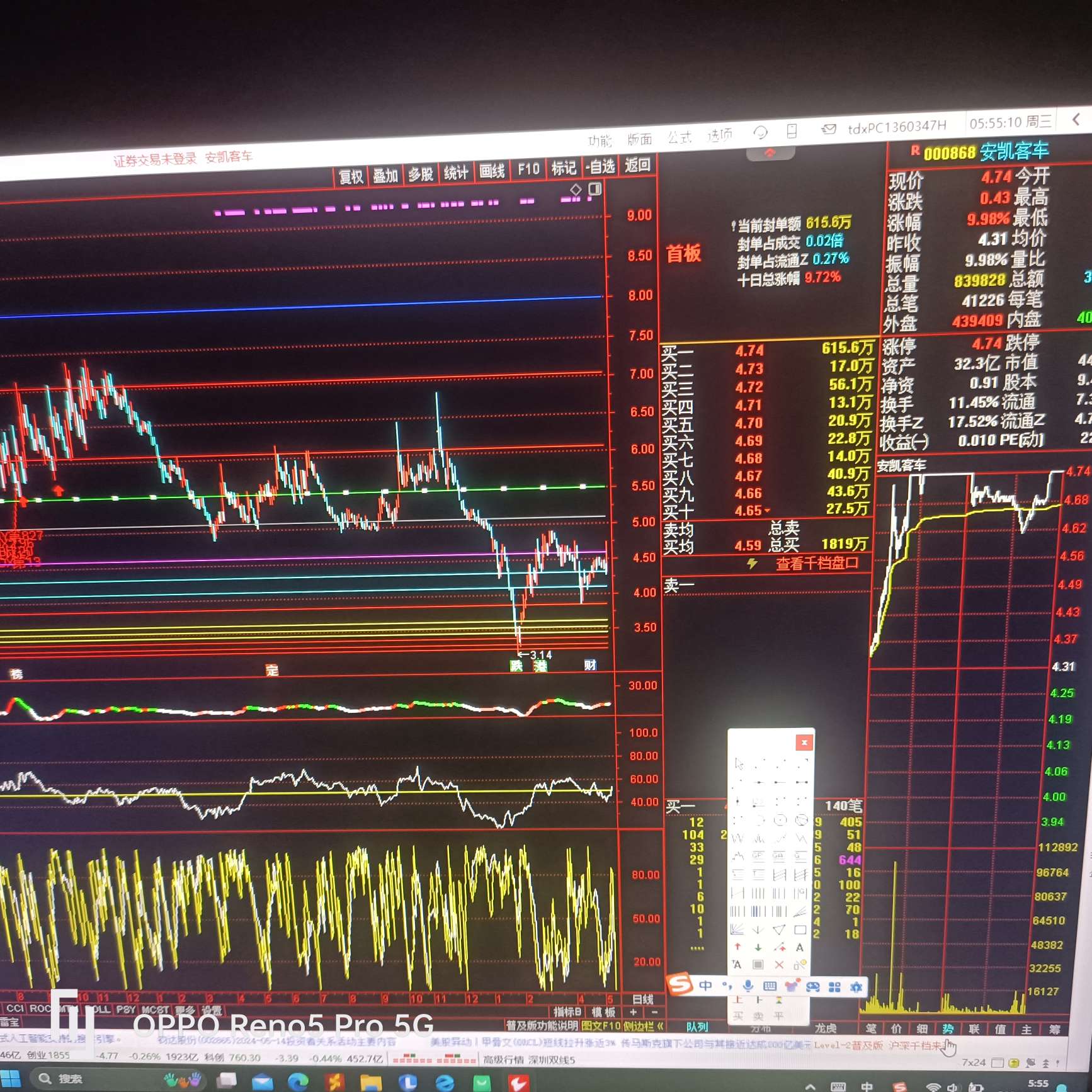This screenshot has width=1092, height=1092.
Task: Open the 选项 menu
Action: click(719, 135)
